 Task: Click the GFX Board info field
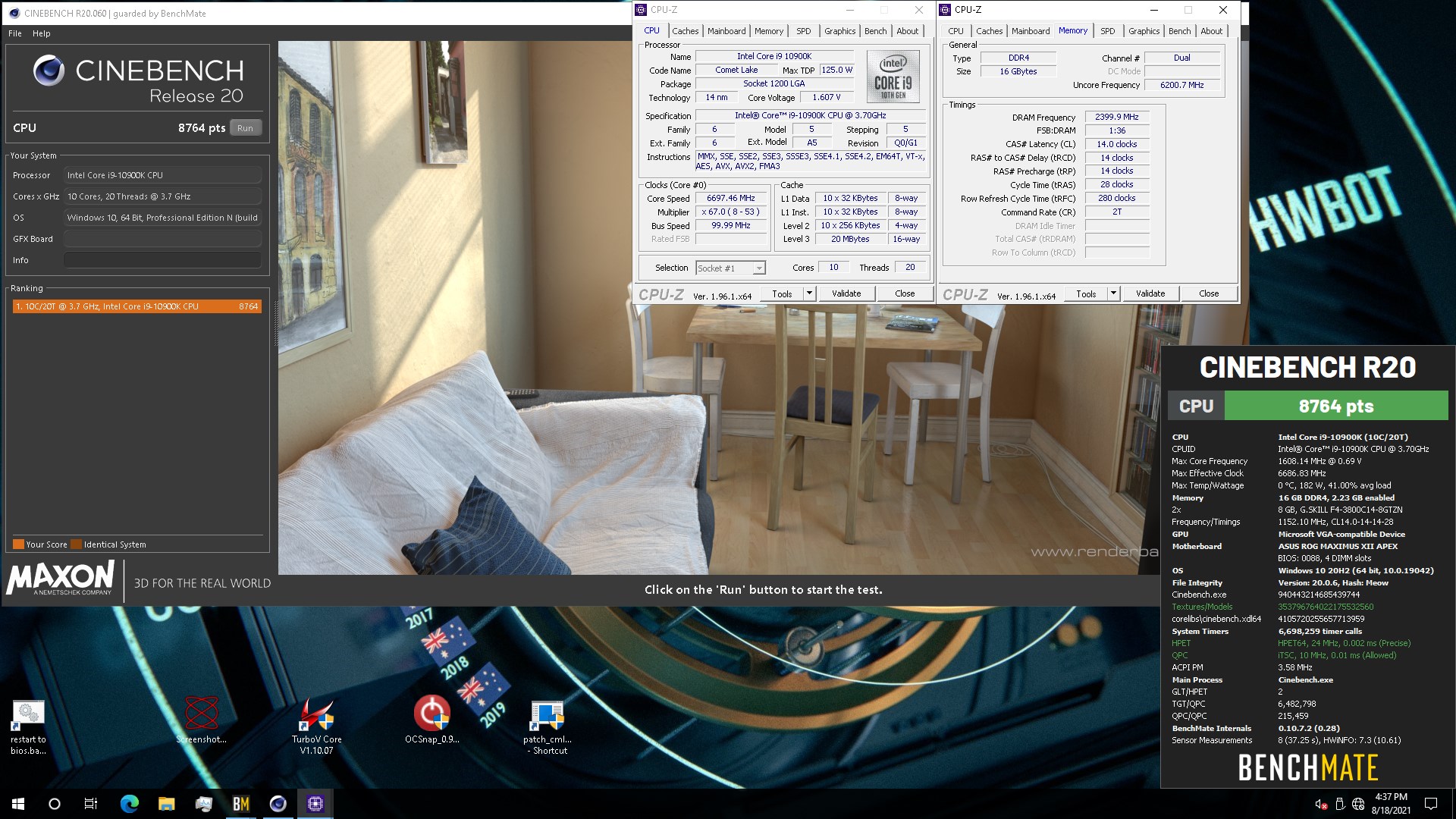click(163, 239)
